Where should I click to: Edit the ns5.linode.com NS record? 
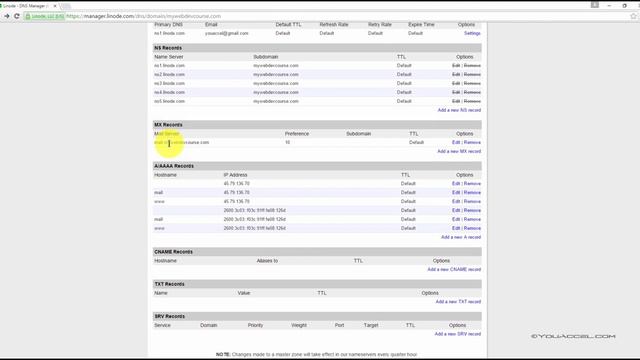[x=456, y=101]
